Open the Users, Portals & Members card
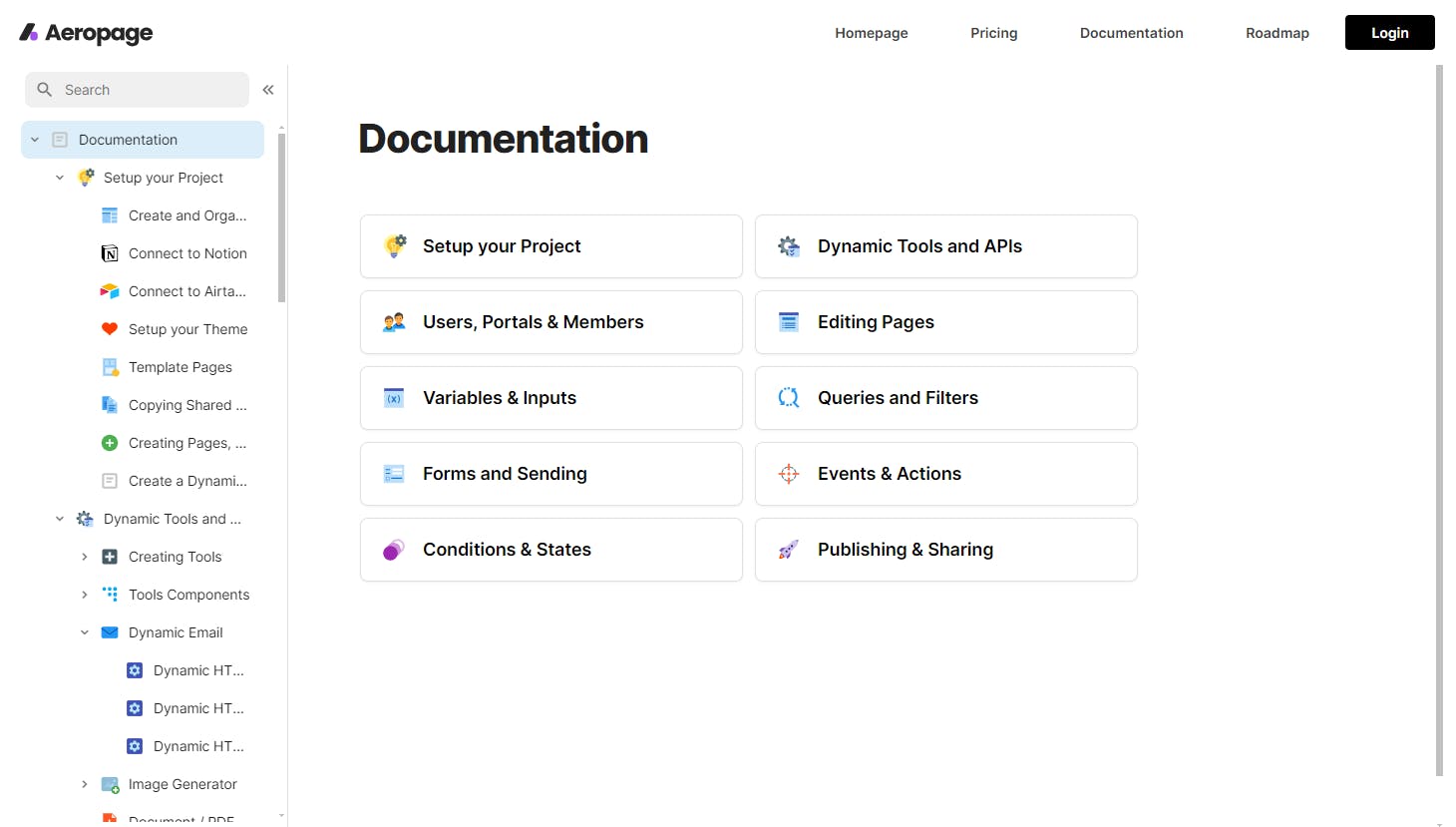 (x=551, y=322)
